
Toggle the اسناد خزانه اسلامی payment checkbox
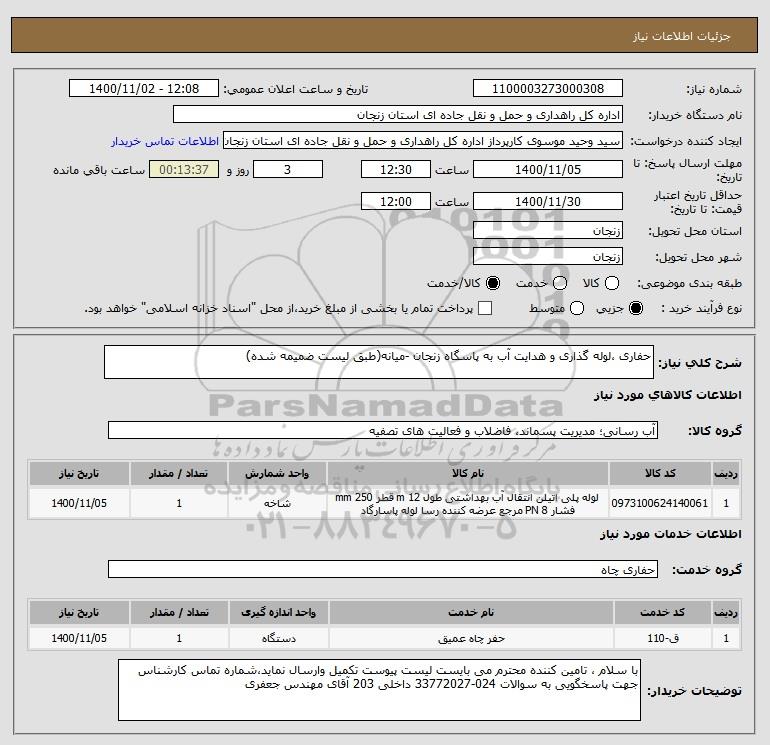[485, 308]
